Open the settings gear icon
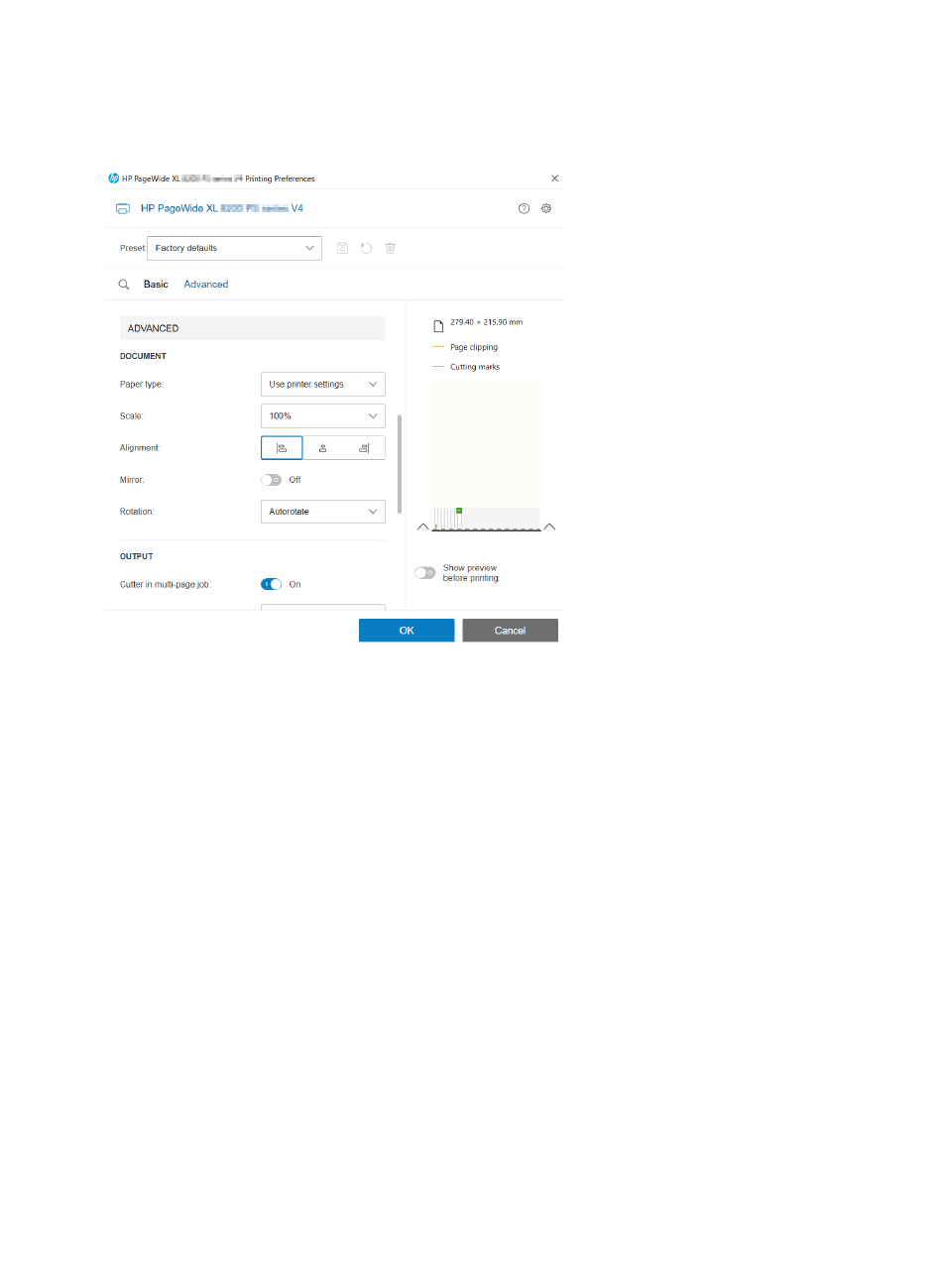The width and height of the screenshot is (942, 1288). click(546, 208)
